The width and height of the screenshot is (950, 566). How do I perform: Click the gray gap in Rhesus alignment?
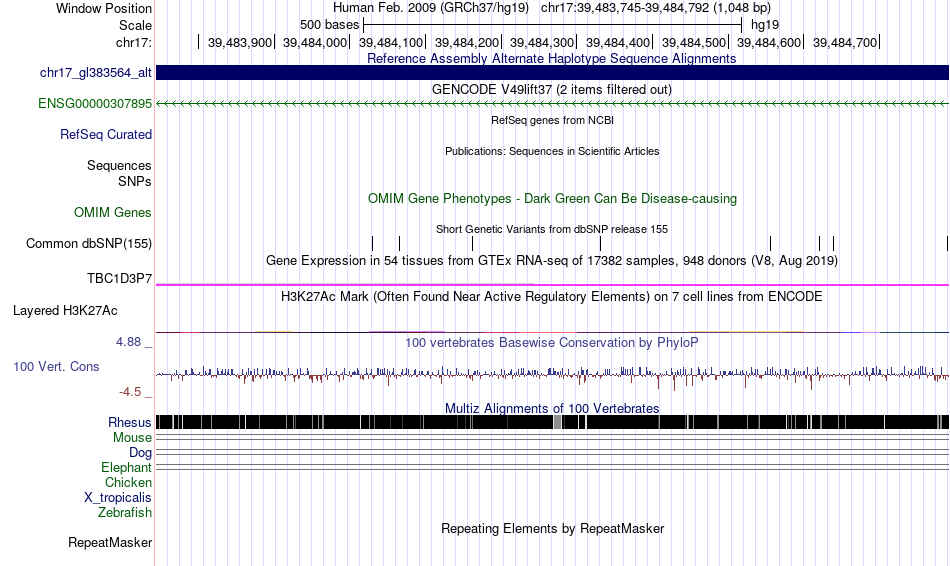click(x=557, y=422)
